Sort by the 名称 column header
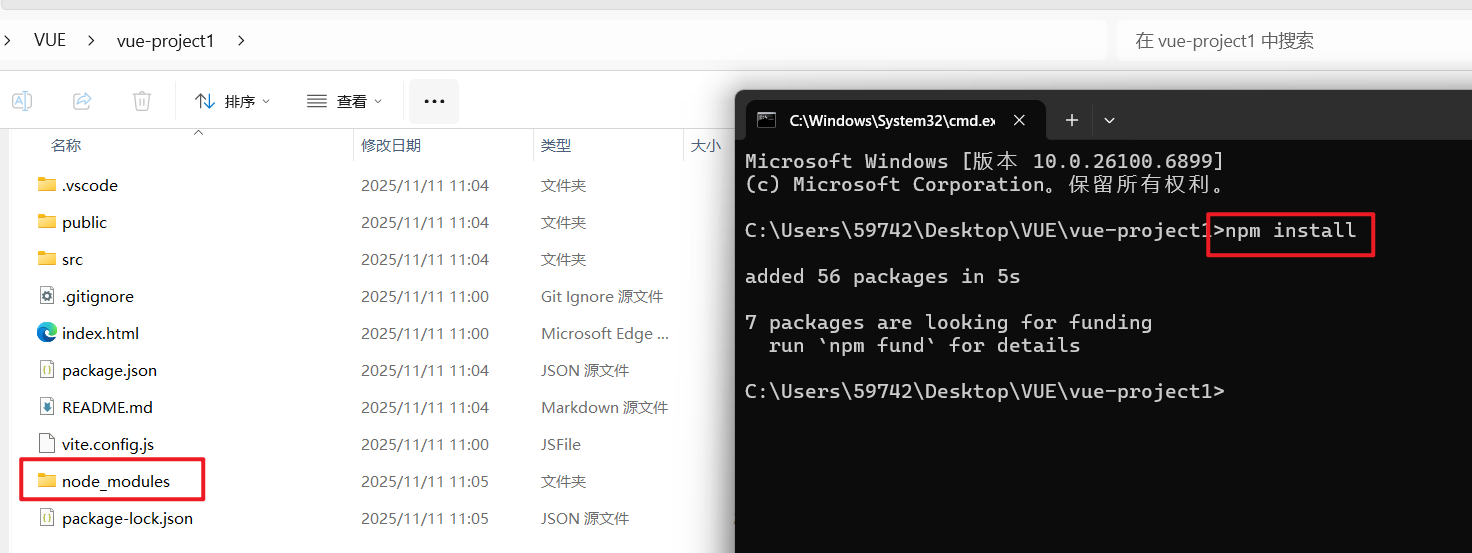1472x553 pixels. click(66, 145)
